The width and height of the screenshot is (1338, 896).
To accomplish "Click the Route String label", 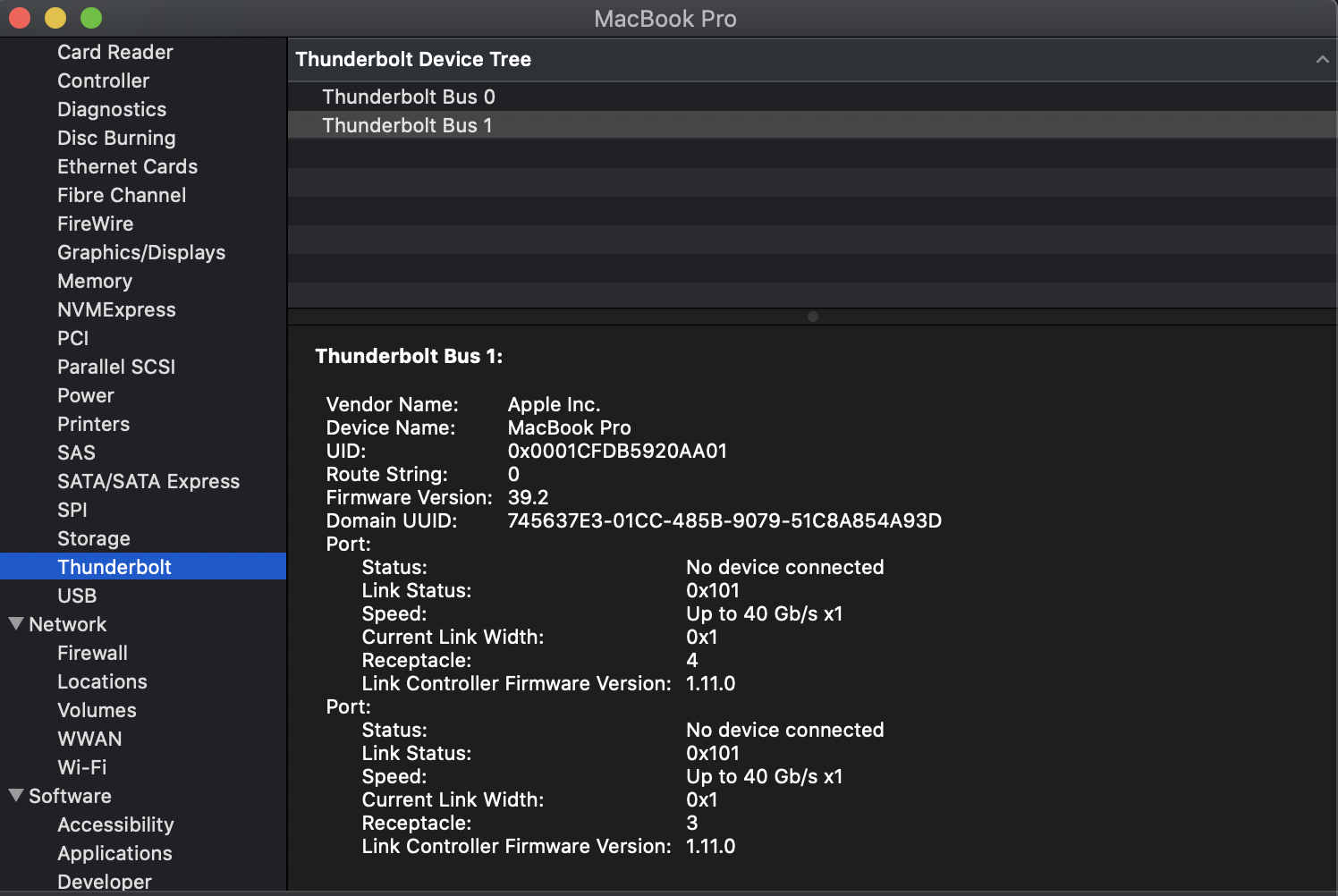I will (386, 474).
